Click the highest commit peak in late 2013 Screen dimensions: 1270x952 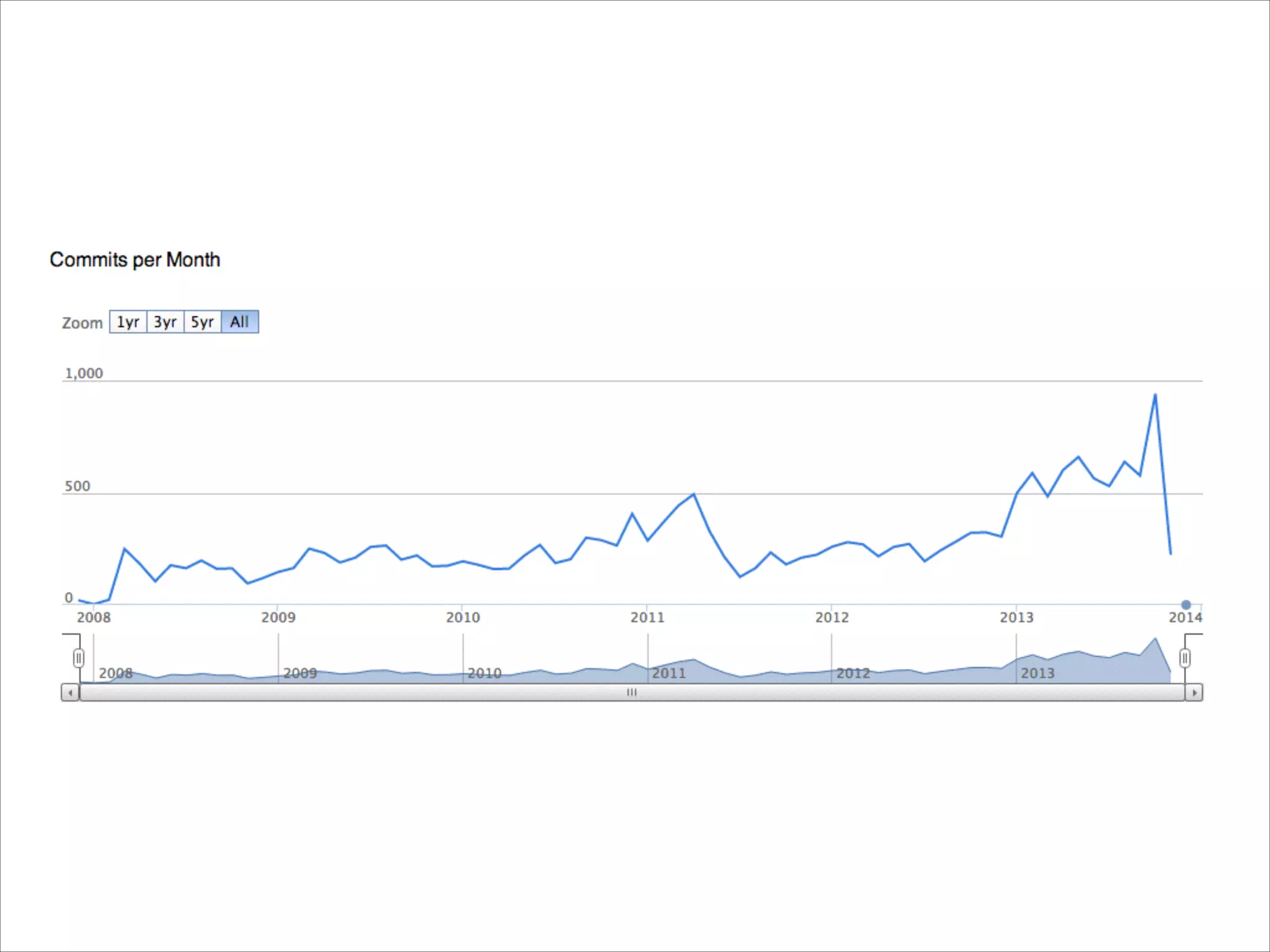coord(1155,395)
